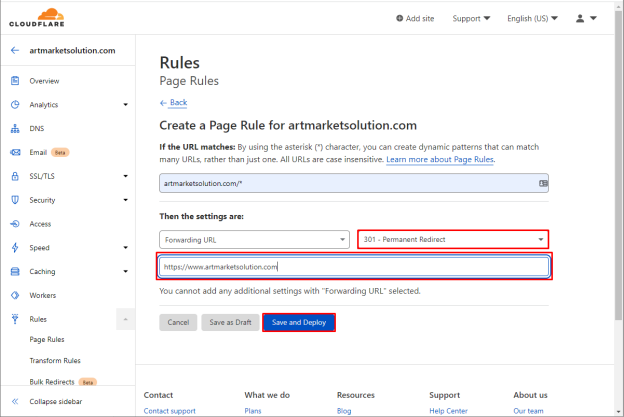The height and width of the screenshot is (417, 624).
Task: Click the icon inside URL match field
Action: click(543, 183)
